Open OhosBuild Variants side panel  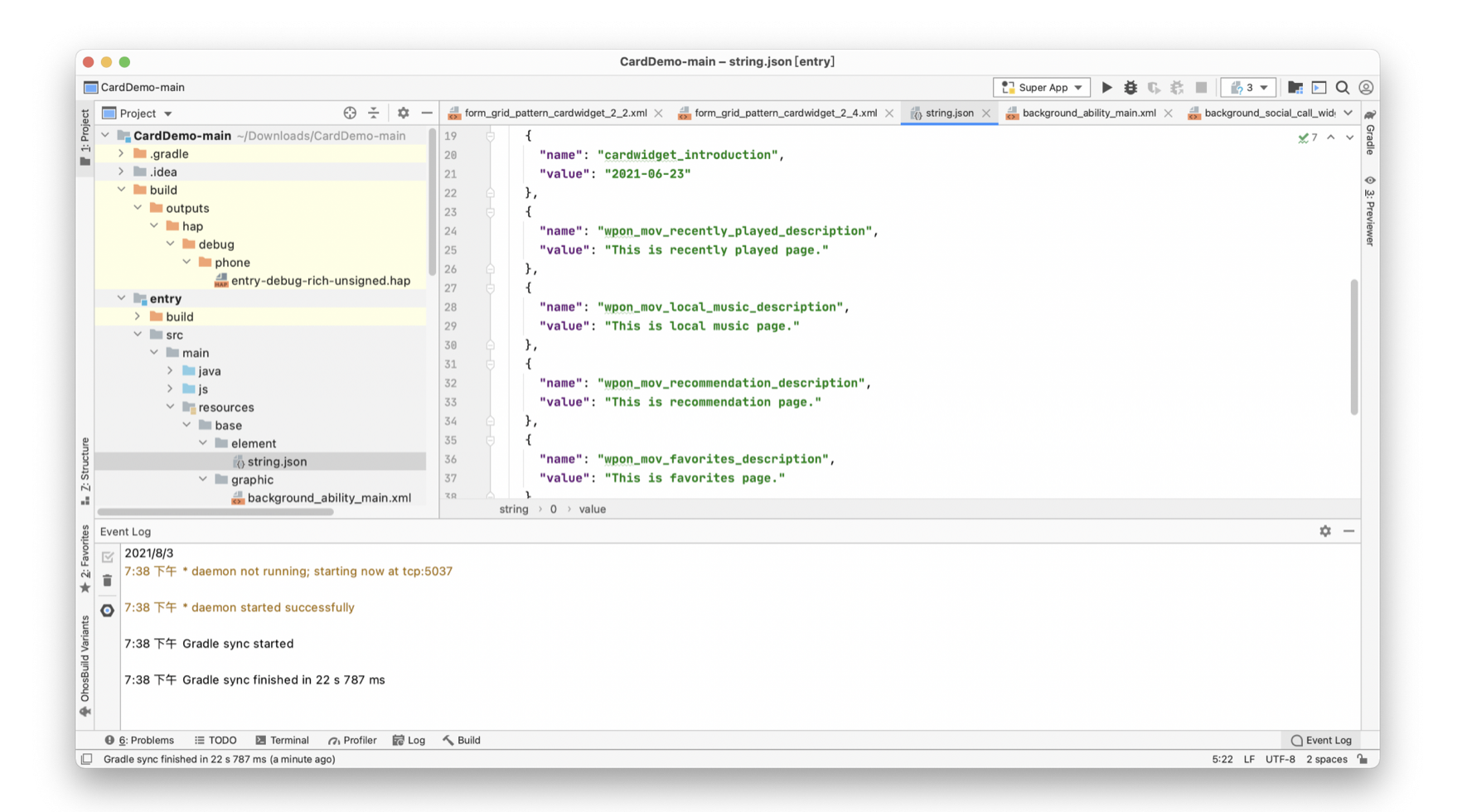[85, 666]
